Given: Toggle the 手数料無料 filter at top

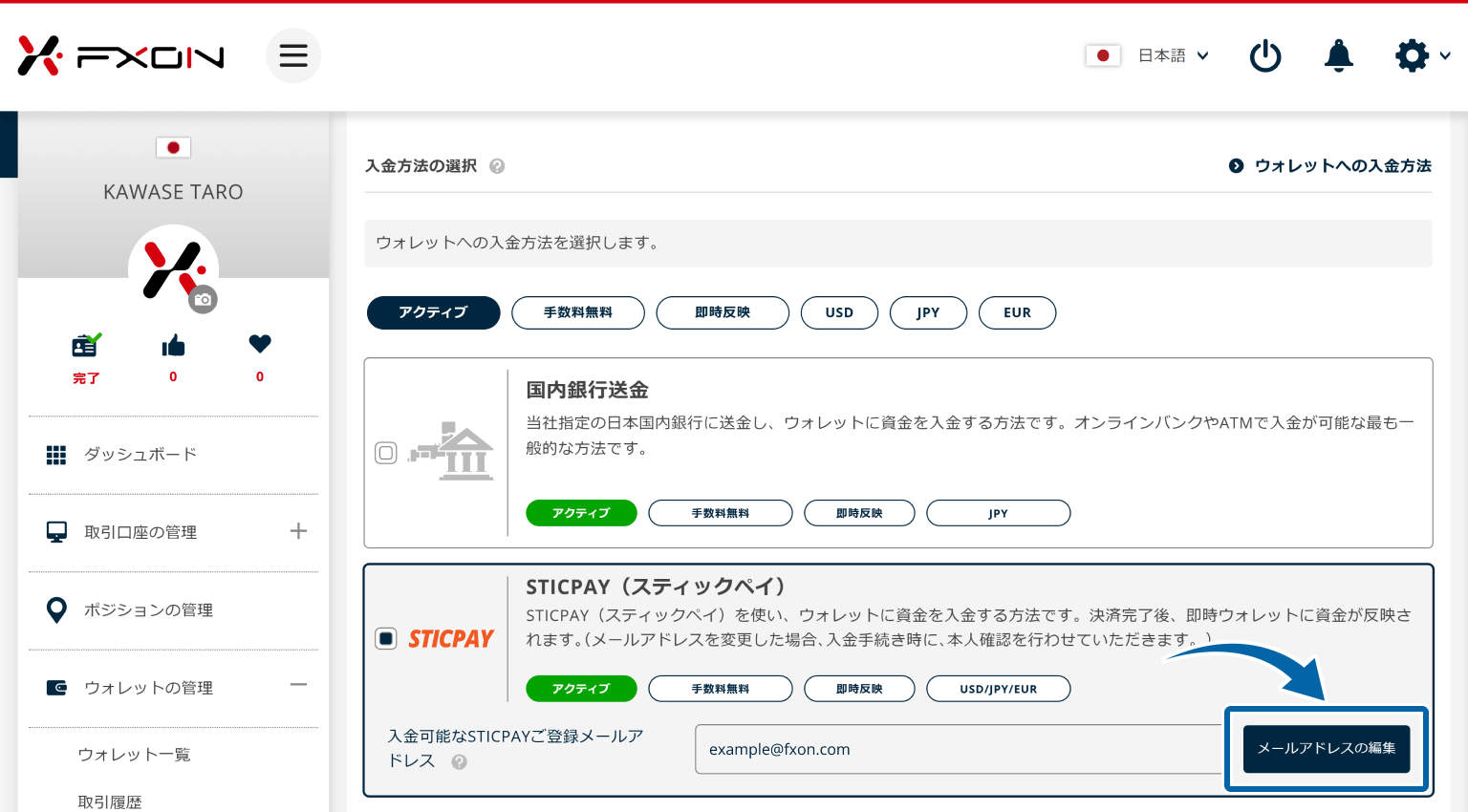Looking at the screenshot, I should (x=578, y=312).
